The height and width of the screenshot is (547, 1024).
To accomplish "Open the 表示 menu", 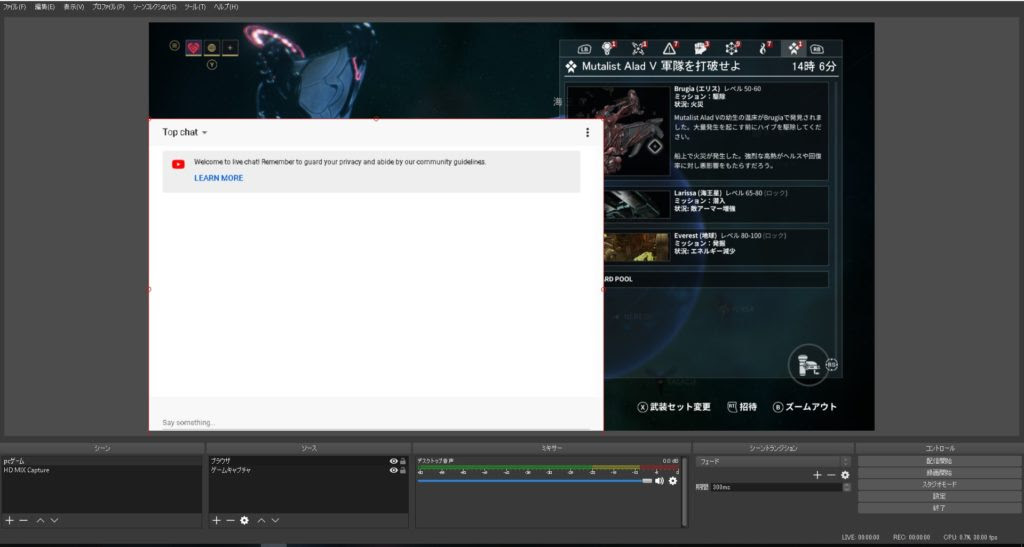I will (x=74, y=7).
